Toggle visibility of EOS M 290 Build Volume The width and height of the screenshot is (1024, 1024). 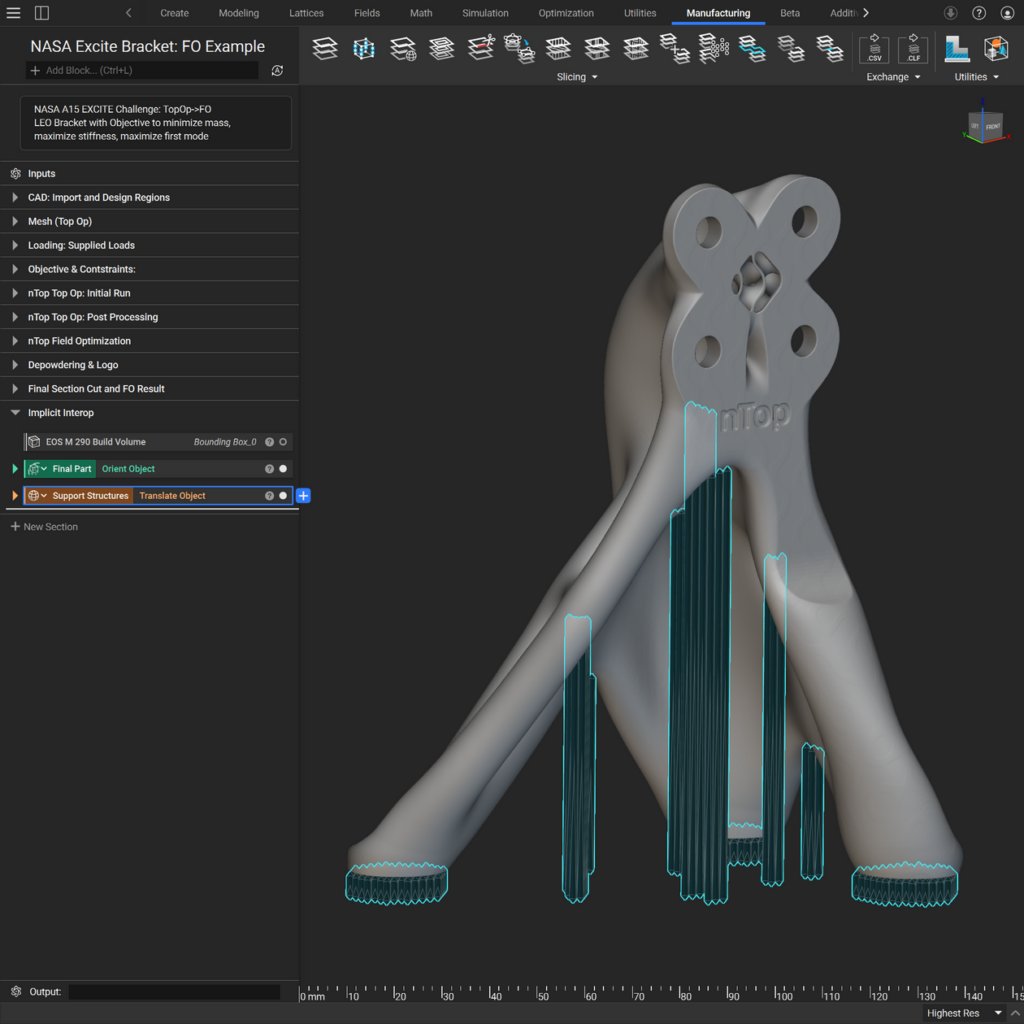click(x=283, y=442)
